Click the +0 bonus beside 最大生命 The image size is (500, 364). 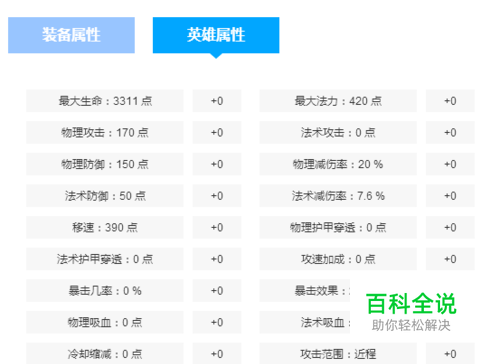(217, 101)
